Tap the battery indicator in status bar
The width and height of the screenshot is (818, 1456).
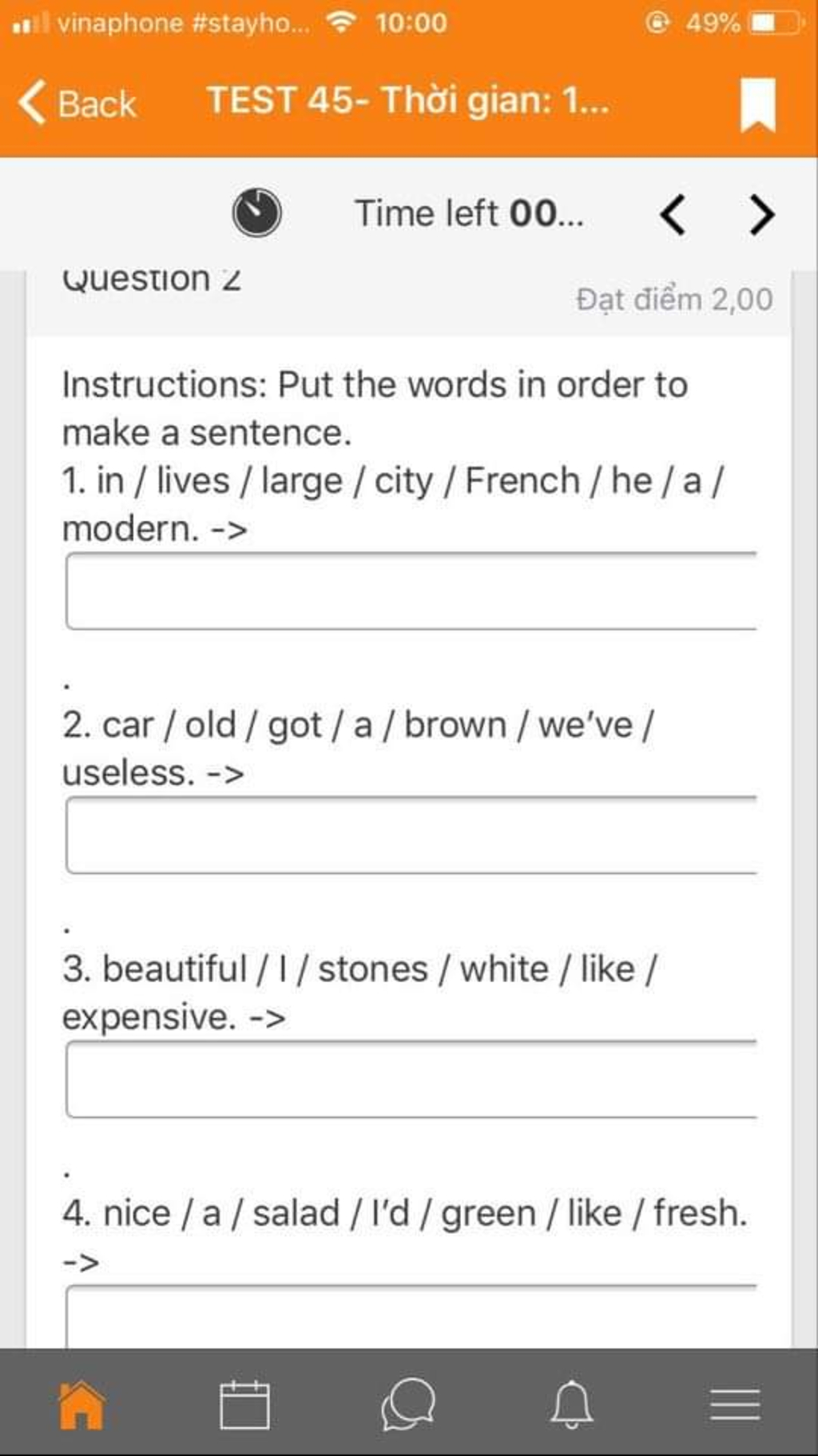774,22
